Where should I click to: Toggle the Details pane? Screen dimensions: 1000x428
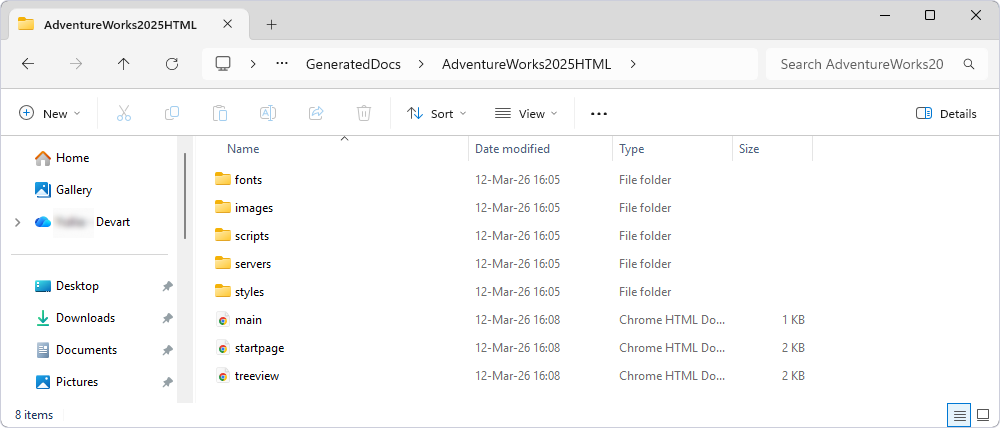click(946, 114)
